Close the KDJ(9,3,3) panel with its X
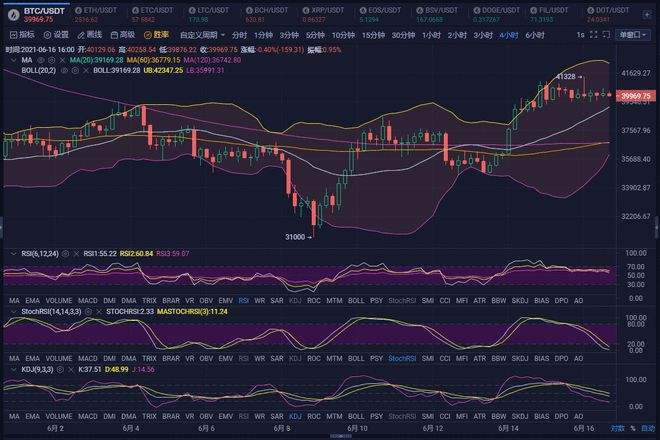Viewport: 660px width, 440px height. click(71, 370)
